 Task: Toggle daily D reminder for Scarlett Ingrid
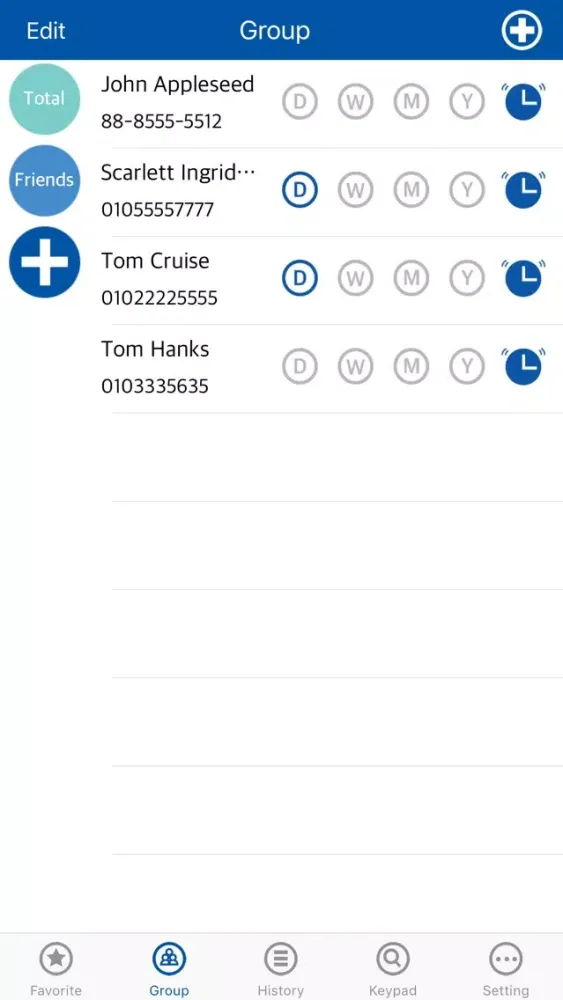point(300,190)
